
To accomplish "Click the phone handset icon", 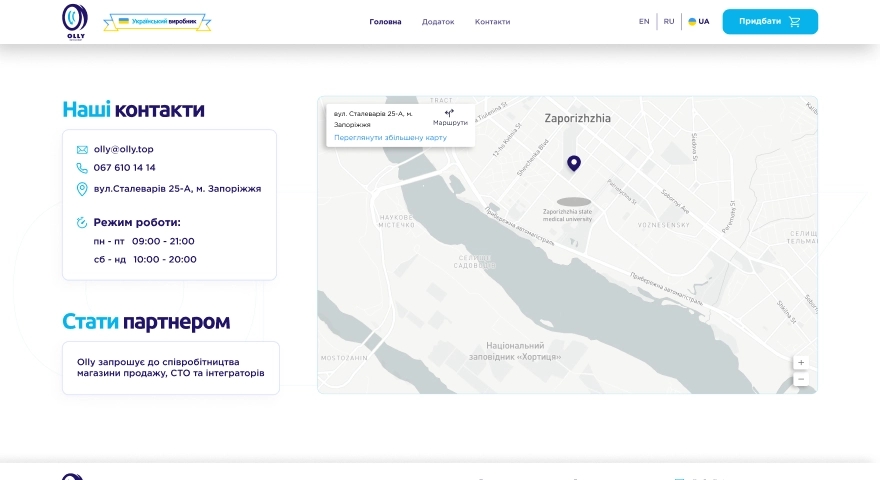I will point(82,168).
